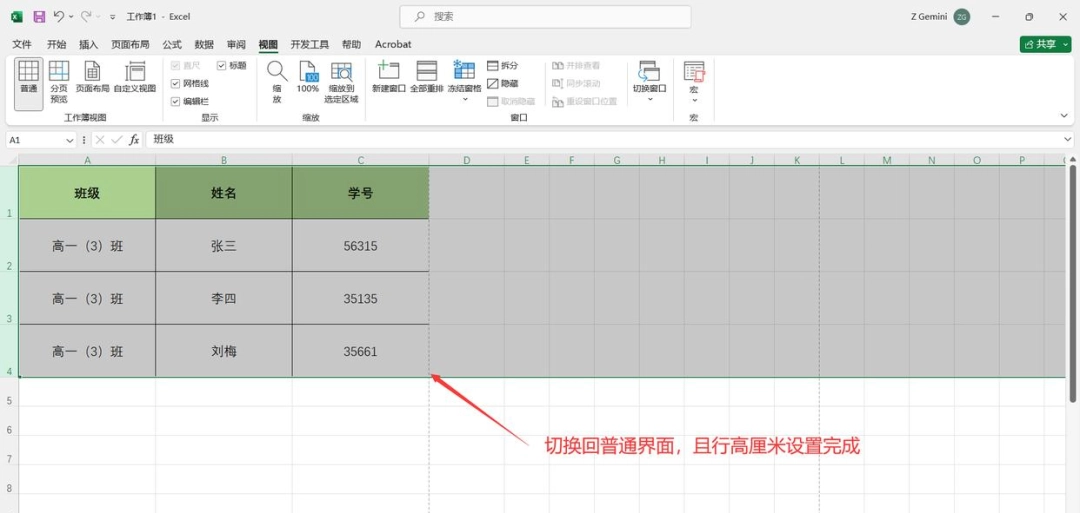Open the ribbon's 页面布局 tab
Viewport: 1080px width, 513px height.
(x=130, y=44)
